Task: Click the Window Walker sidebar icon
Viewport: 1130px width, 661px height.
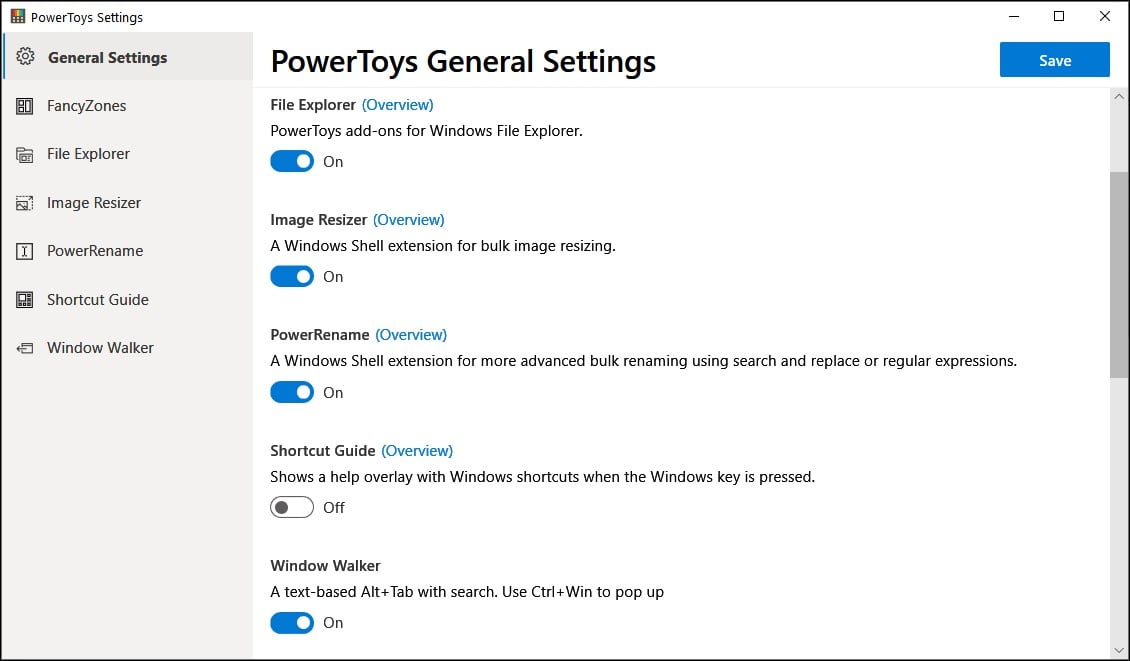Action: coord(25,348)
